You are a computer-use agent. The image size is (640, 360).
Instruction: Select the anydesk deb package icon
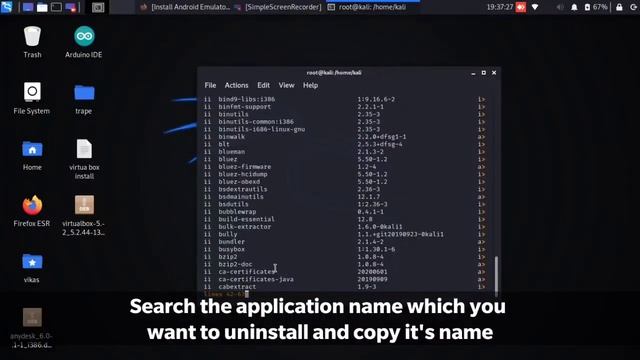32,329
